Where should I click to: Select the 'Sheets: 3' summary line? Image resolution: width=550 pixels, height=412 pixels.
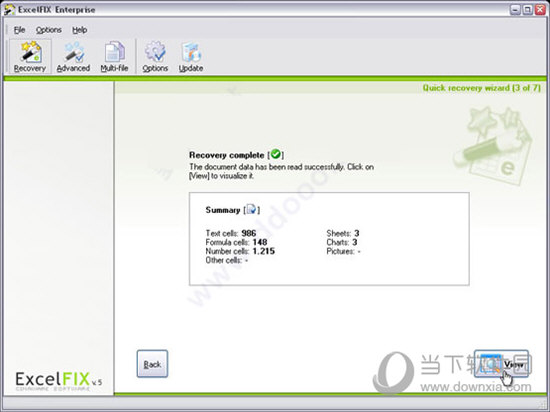pos(343,233)
